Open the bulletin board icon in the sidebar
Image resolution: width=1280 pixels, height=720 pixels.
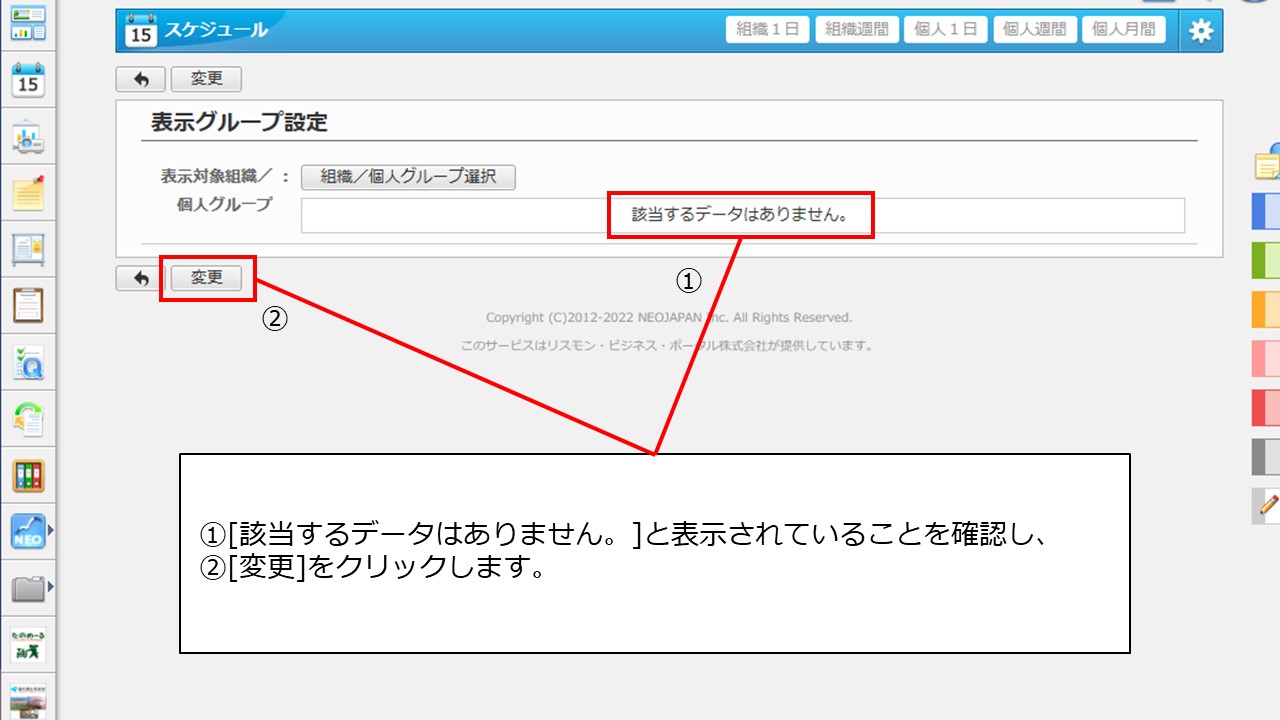[x=28, y=249]
